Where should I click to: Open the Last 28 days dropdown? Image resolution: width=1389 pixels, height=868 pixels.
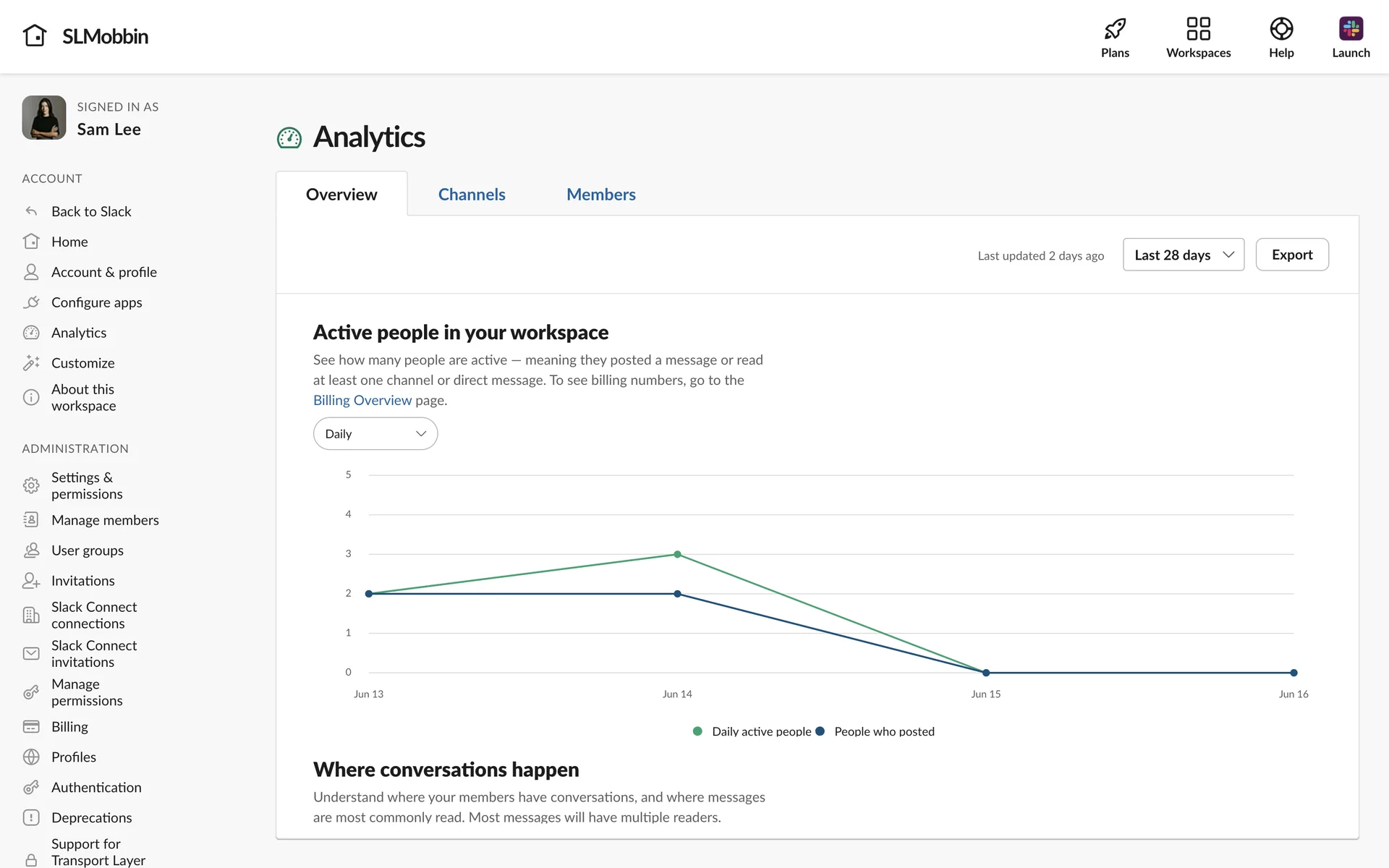click(1183, 255)
